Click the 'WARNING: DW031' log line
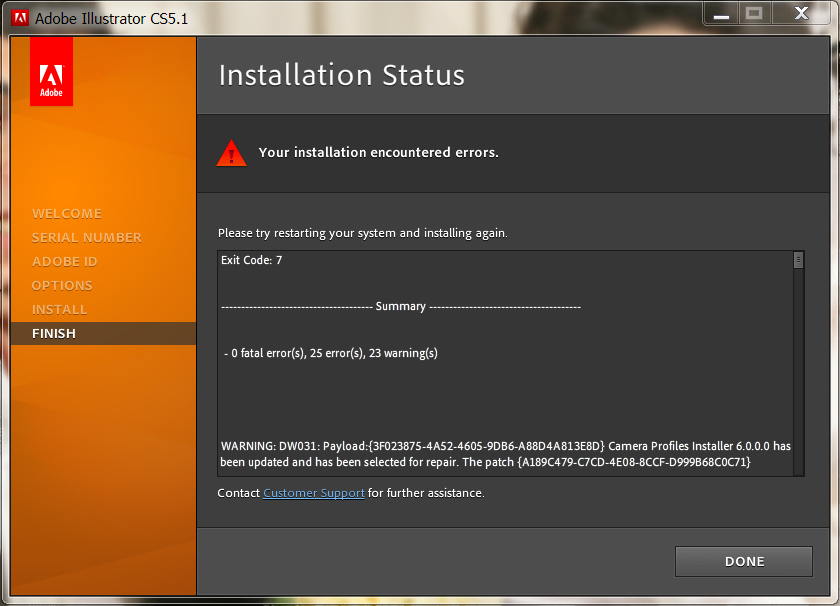Image resolution: width=840 pixels, height=606 pixels. pos(506,446)
